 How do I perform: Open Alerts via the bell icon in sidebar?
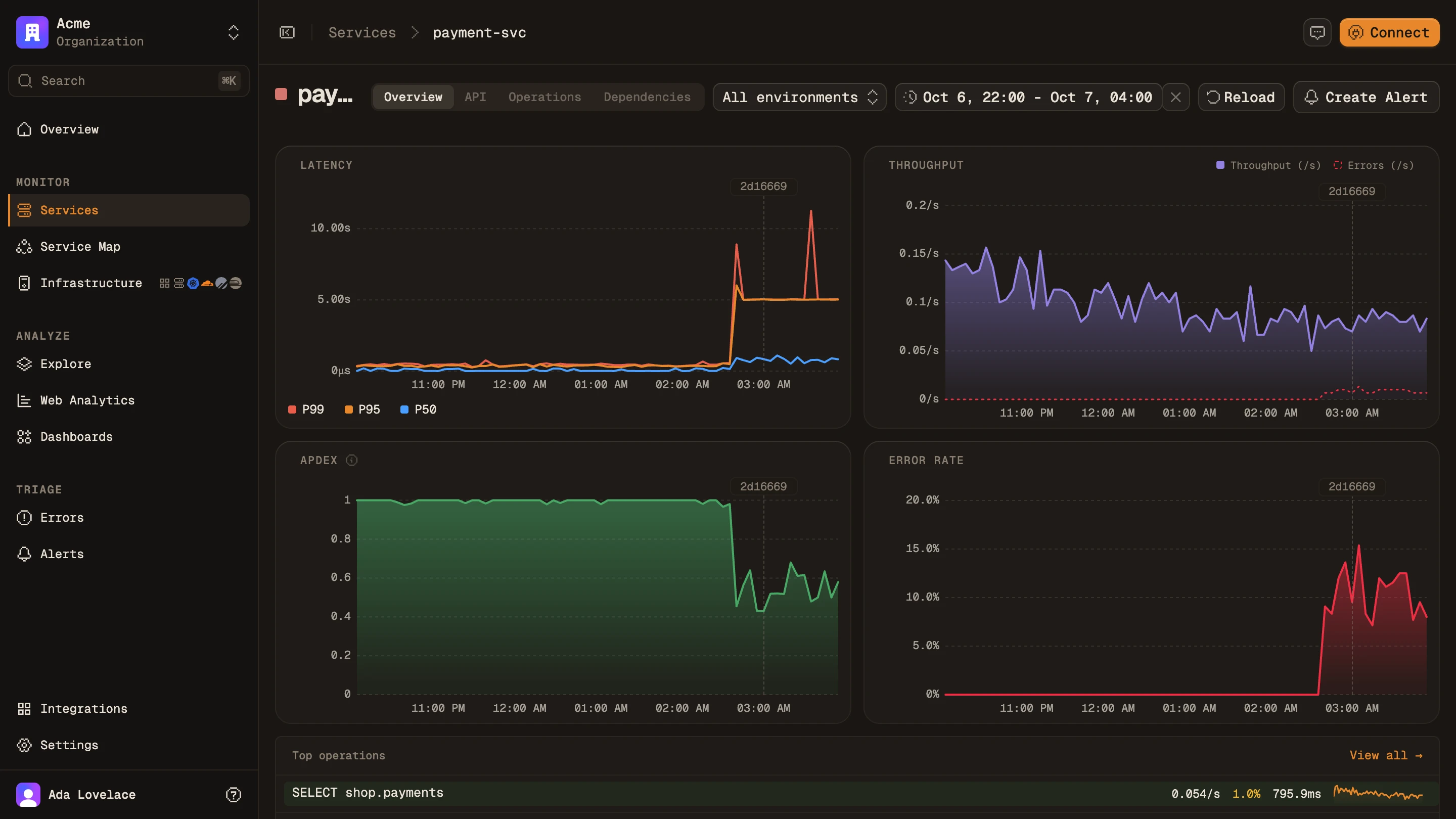click(24, 554)
